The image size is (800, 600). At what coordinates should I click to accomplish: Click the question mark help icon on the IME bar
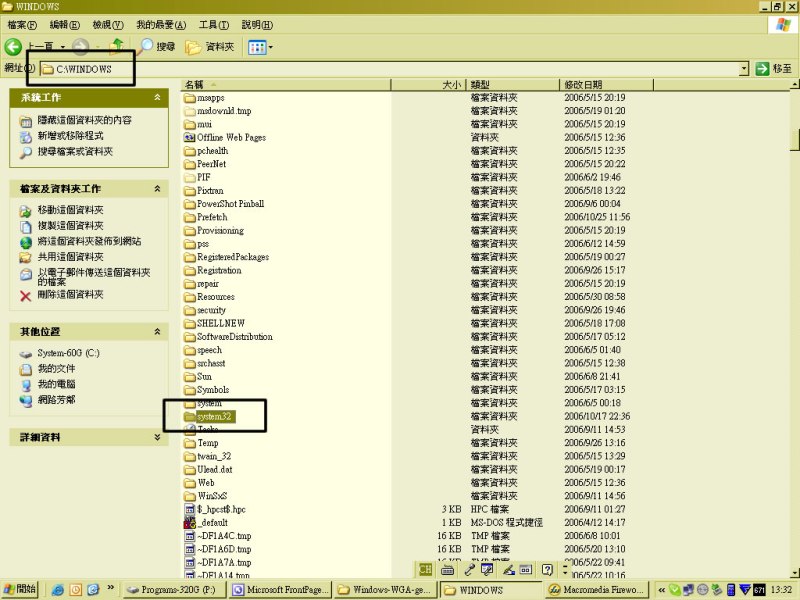[x=547, y=569]
